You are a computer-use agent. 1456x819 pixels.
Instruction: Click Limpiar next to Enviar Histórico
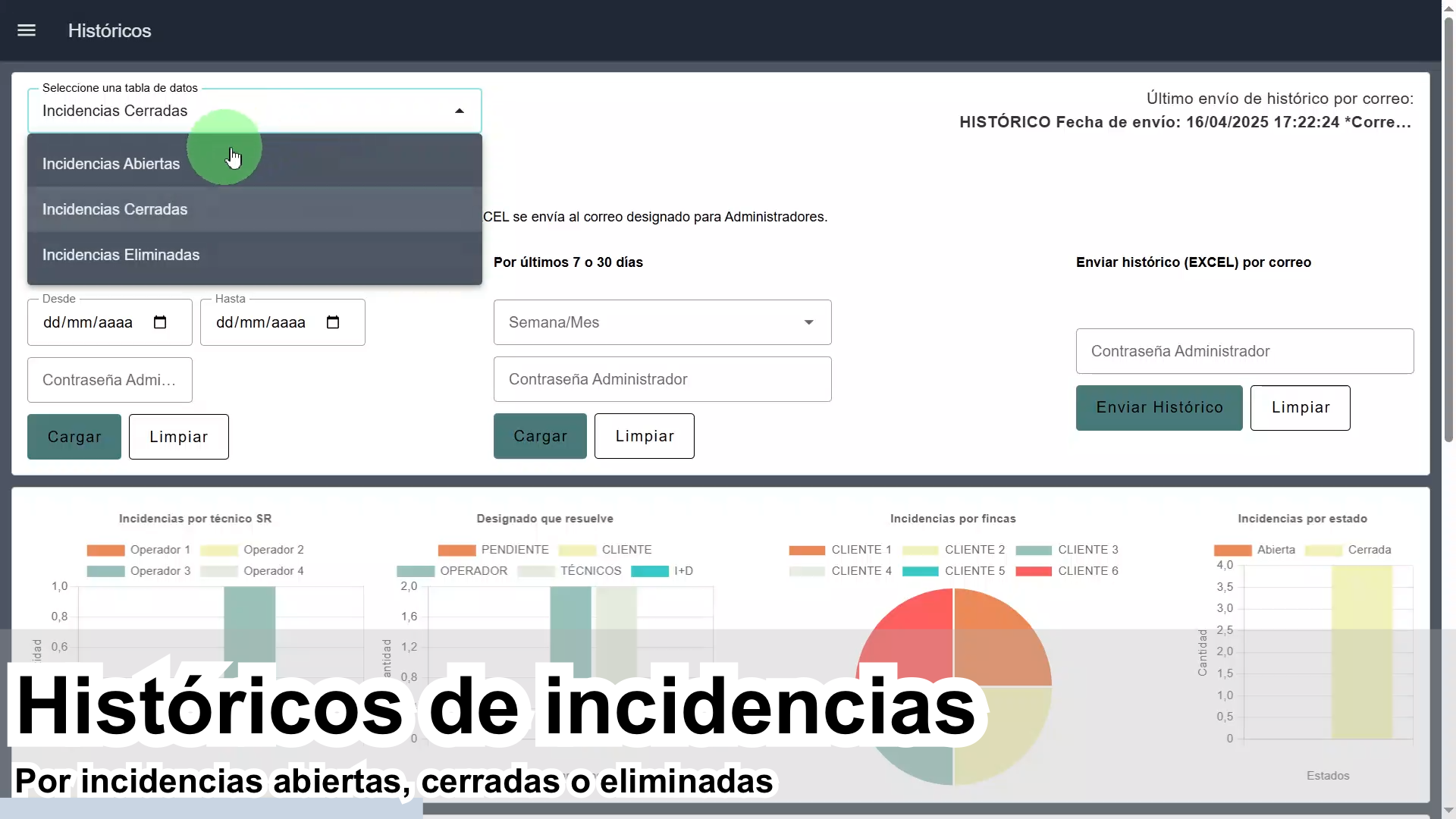click(x=1300, y=408)
